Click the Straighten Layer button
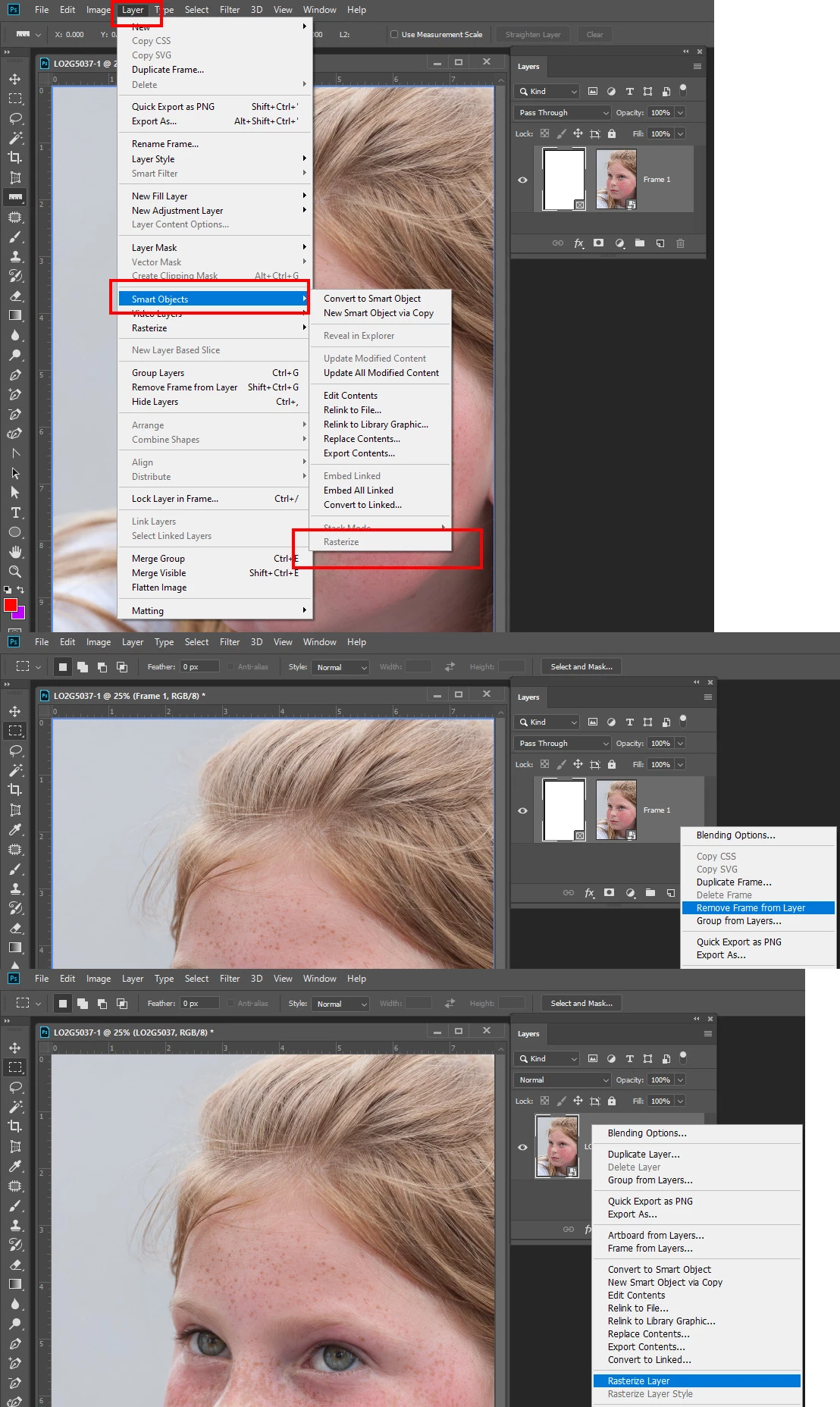Screen dimensions: 840x1407 point(533,34)
